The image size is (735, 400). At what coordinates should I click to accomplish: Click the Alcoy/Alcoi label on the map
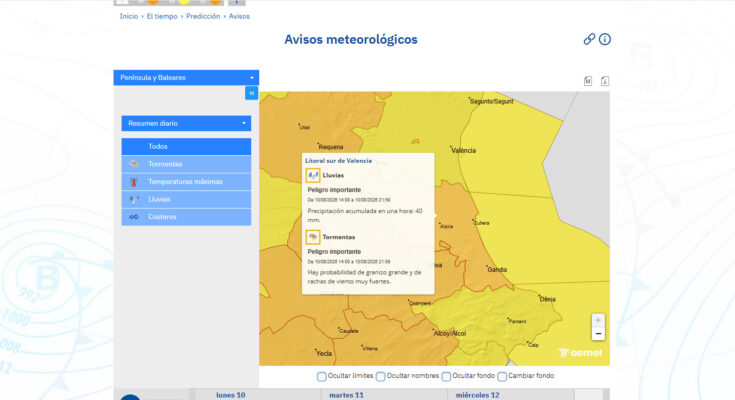(x=450, y=333)
